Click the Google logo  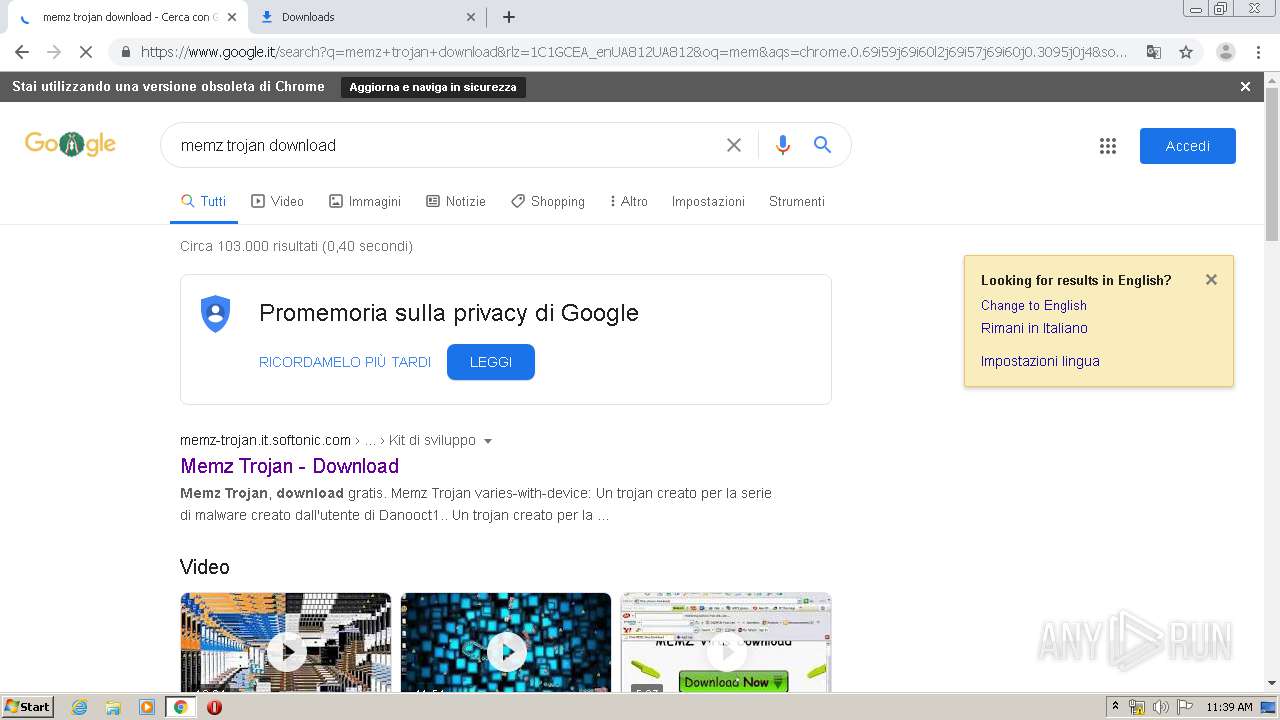[x=70, y=144]
